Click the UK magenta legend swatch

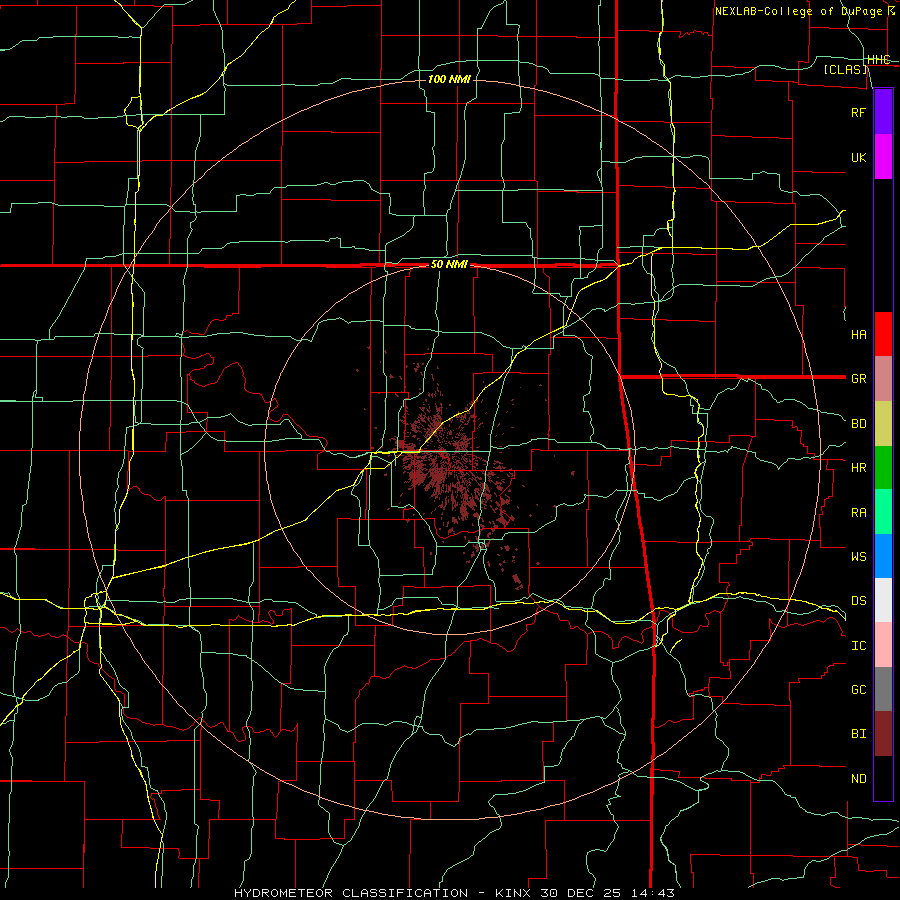point(883,157)
